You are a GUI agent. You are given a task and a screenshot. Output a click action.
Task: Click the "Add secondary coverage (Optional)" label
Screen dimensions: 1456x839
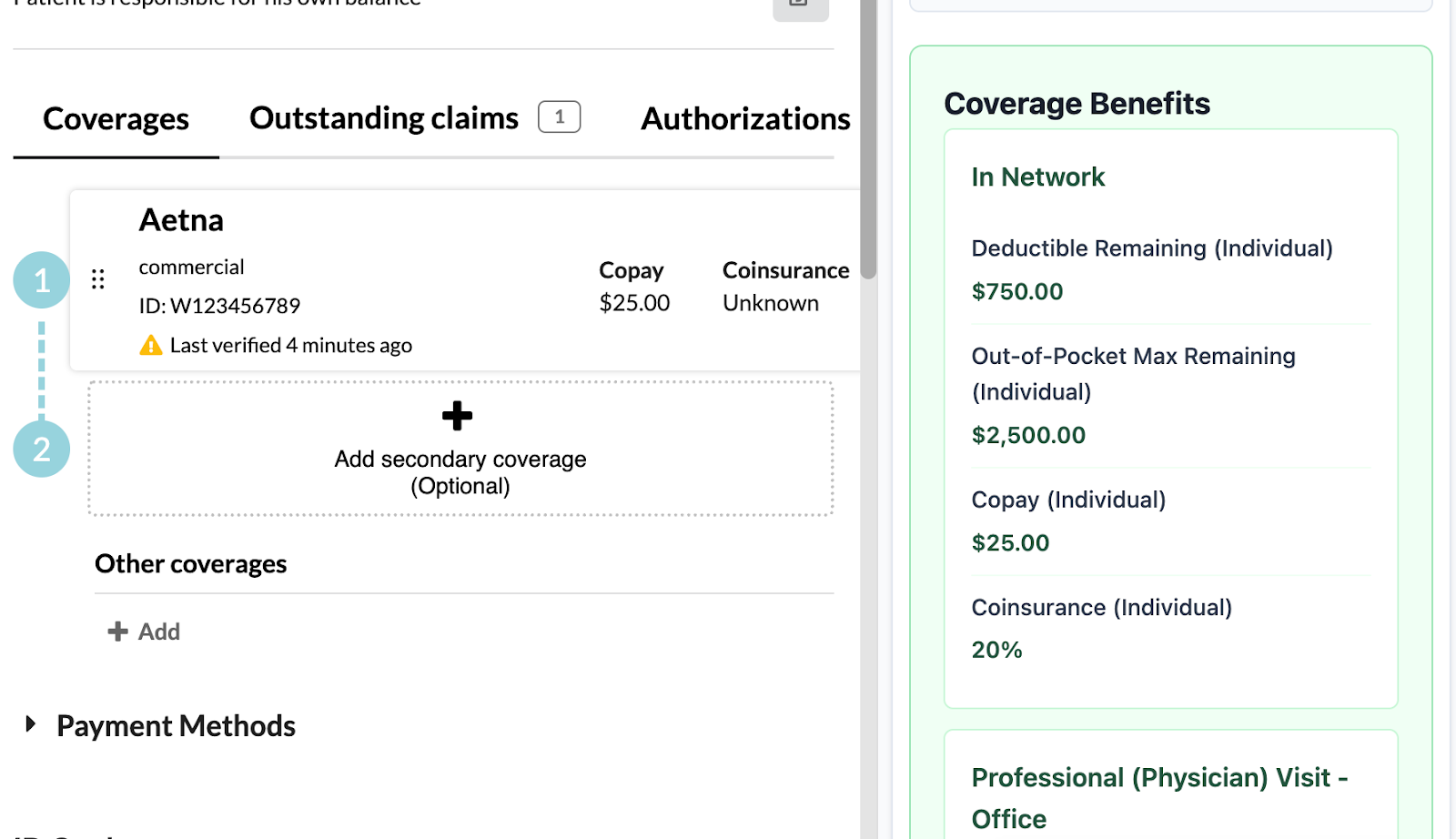coord(460,472)
